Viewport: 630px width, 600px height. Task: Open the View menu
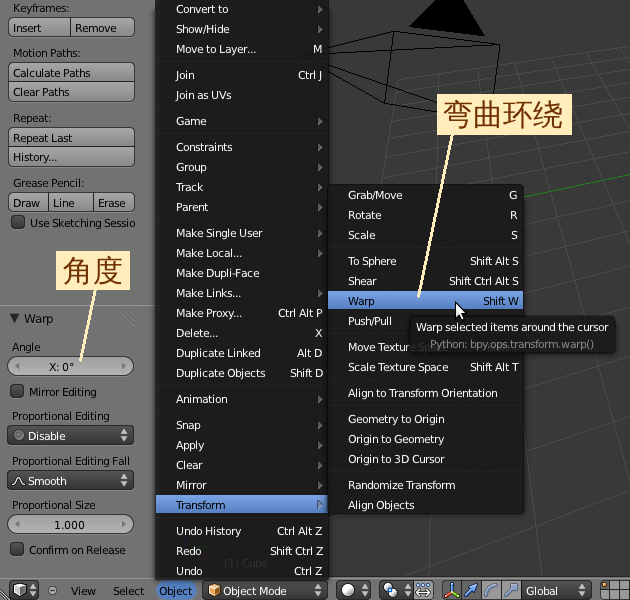click(x=83, y=591)
